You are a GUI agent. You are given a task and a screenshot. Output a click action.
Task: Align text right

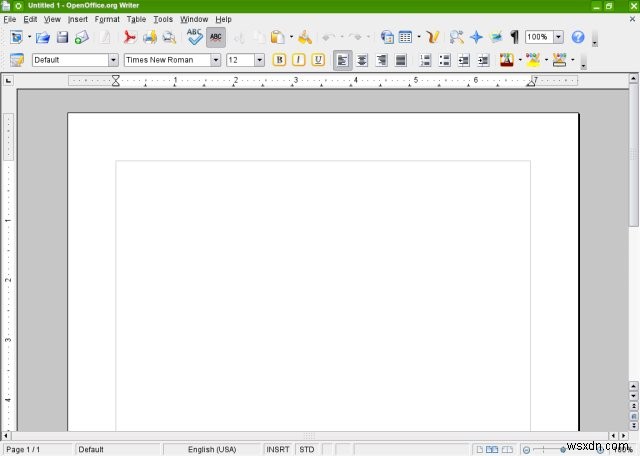381,60
